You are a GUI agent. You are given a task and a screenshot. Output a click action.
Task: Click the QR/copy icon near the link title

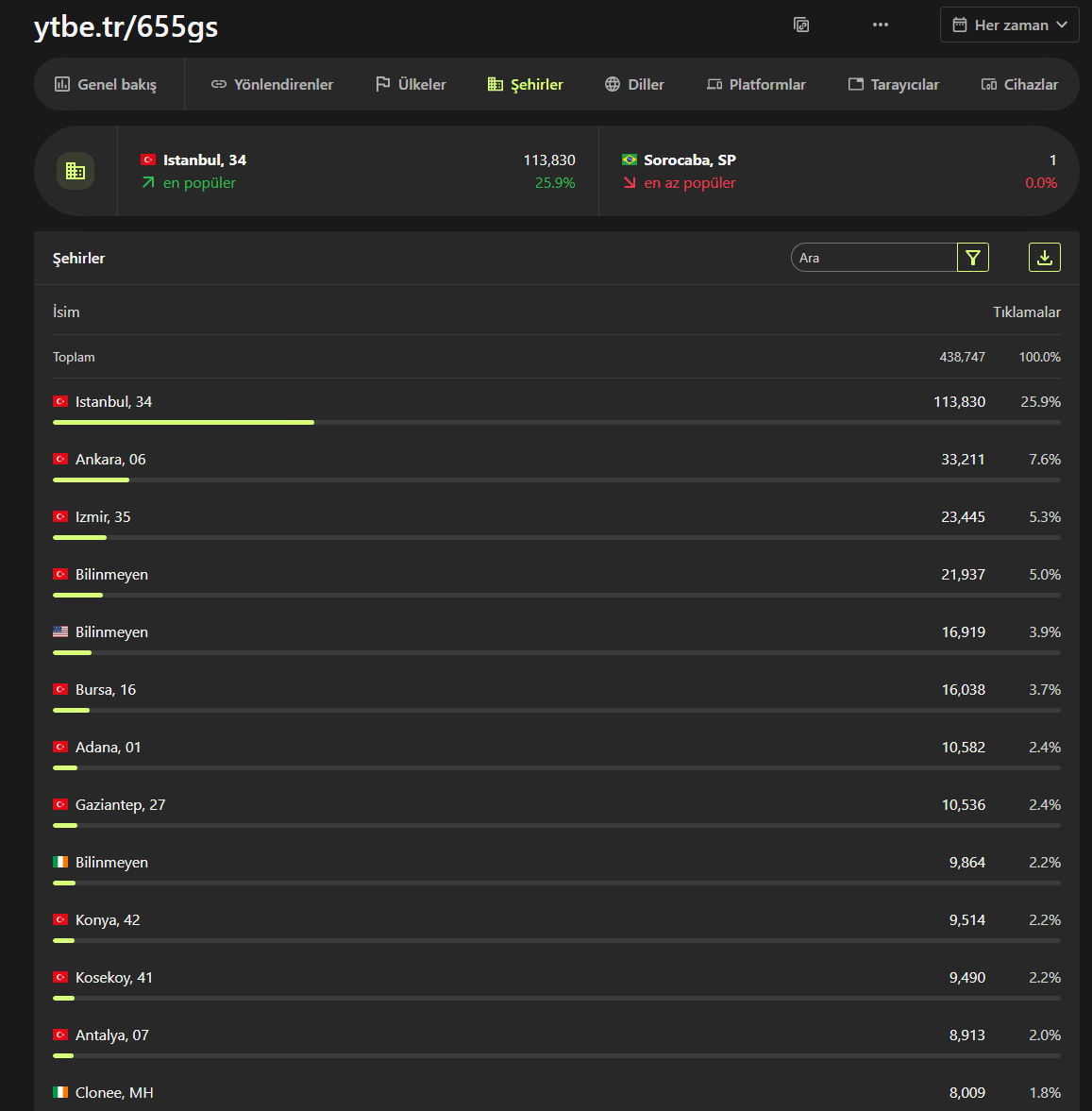(x=800, y=25)
